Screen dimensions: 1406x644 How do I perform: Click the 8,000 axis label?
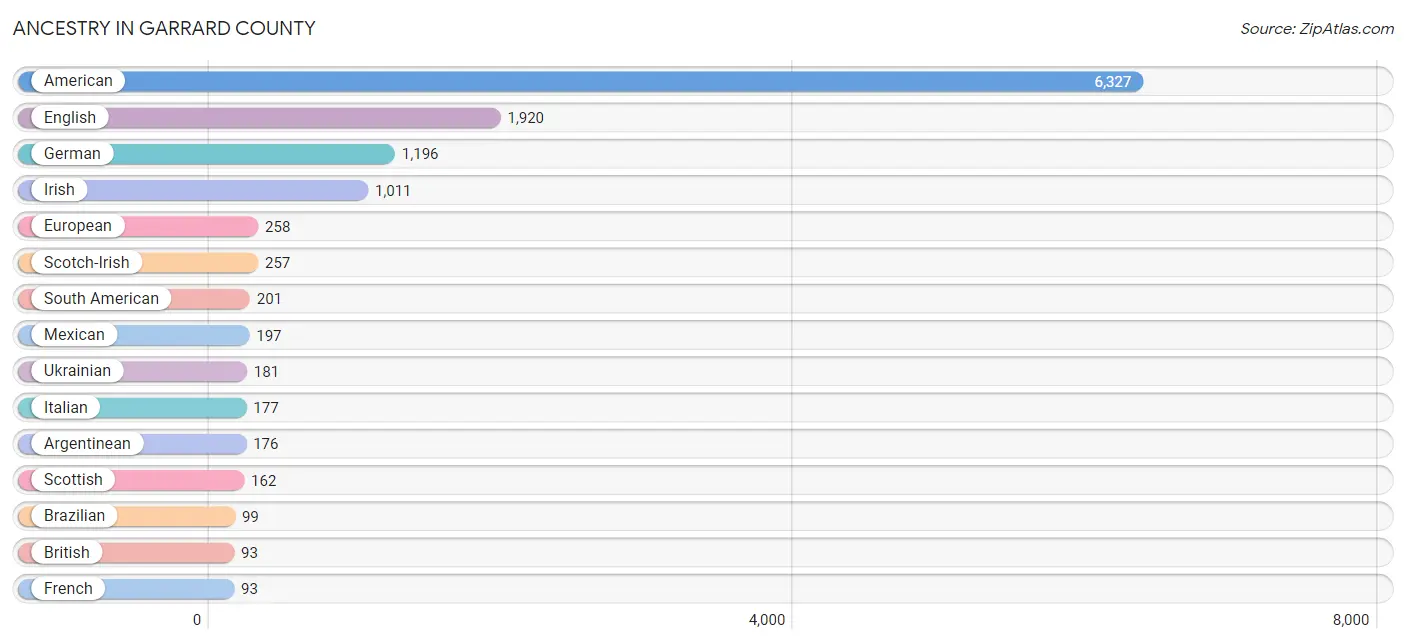pos(1350,620)
